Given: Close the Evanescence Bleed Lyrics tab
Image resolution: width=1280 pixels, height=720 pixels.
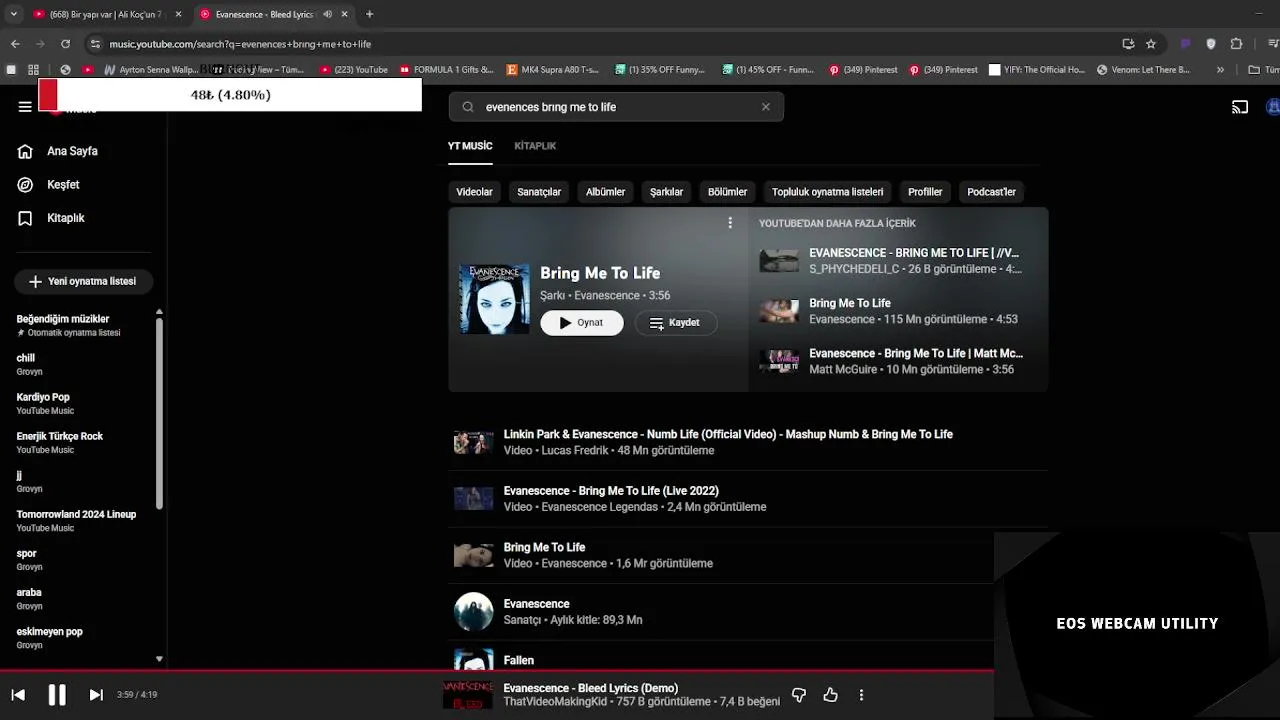Looking at the screenshot, I should click(x=344, y=14).
